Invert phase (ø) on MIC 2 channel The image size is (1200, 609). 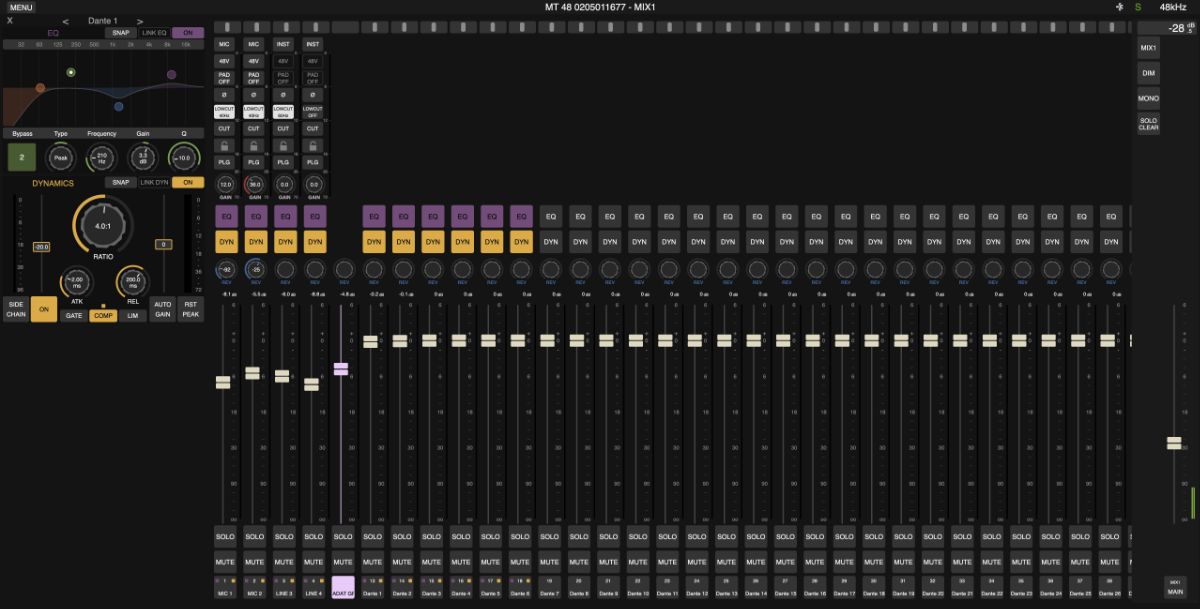click(x=254, y=95)
